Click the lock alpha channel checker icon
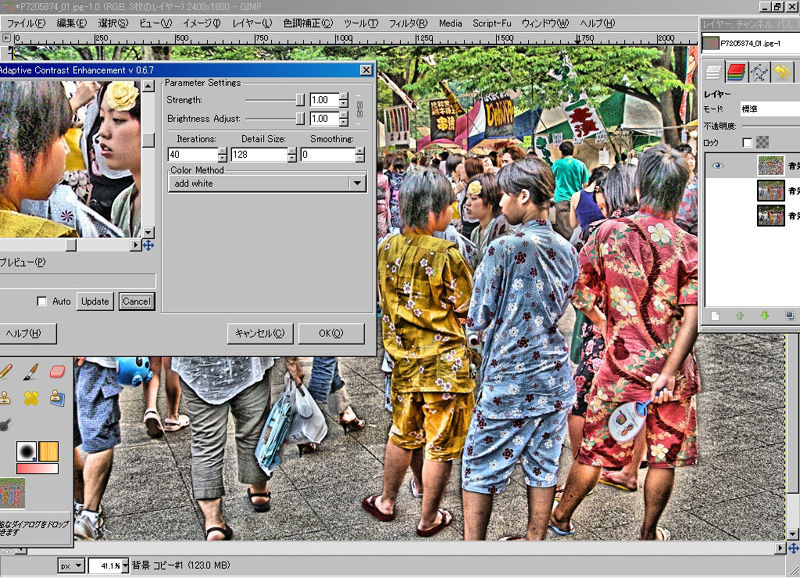The width and height of the screenshot is (800, 578). tap(762, 142)
